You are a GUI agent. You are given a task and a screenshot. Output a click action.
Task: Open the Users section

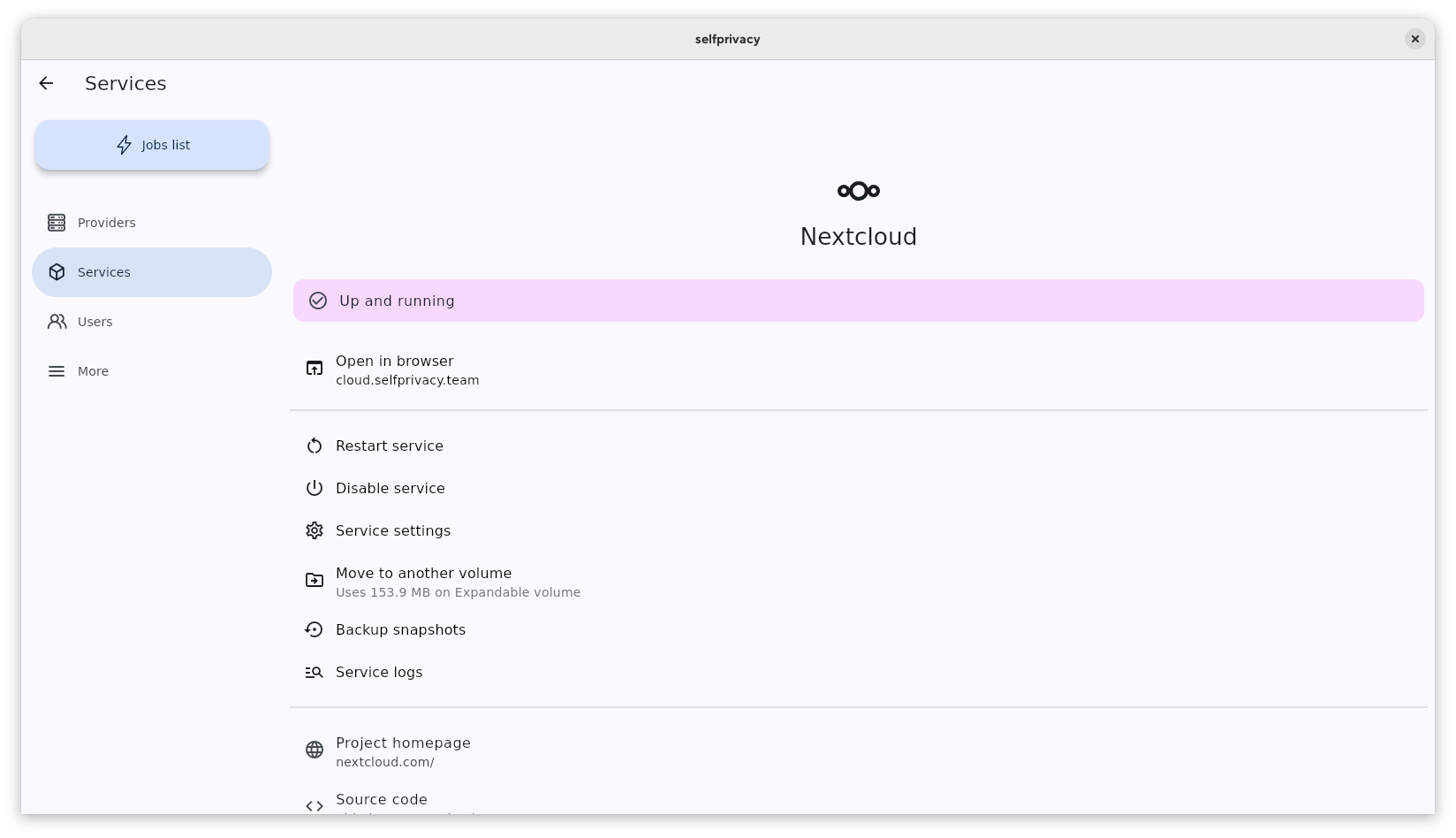coord(152,322)
